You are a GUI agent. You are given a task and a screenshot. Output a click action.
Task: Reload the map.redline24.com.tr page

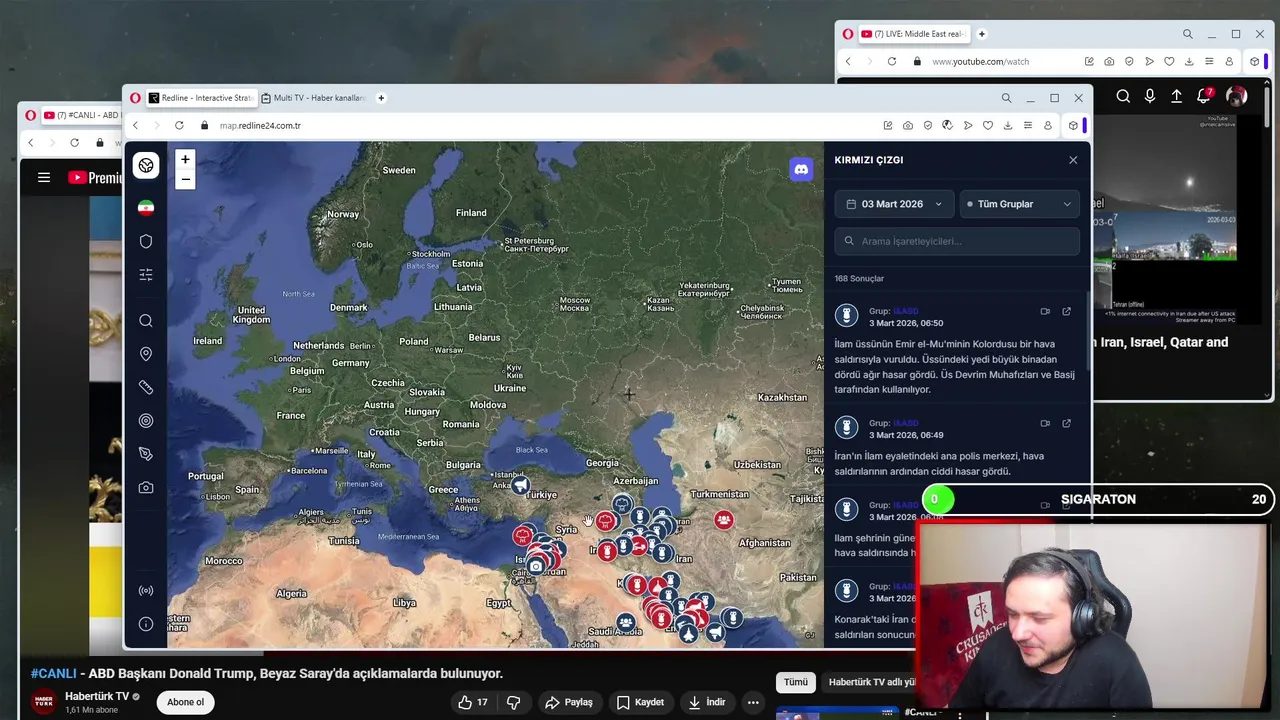tap(179, 126)
